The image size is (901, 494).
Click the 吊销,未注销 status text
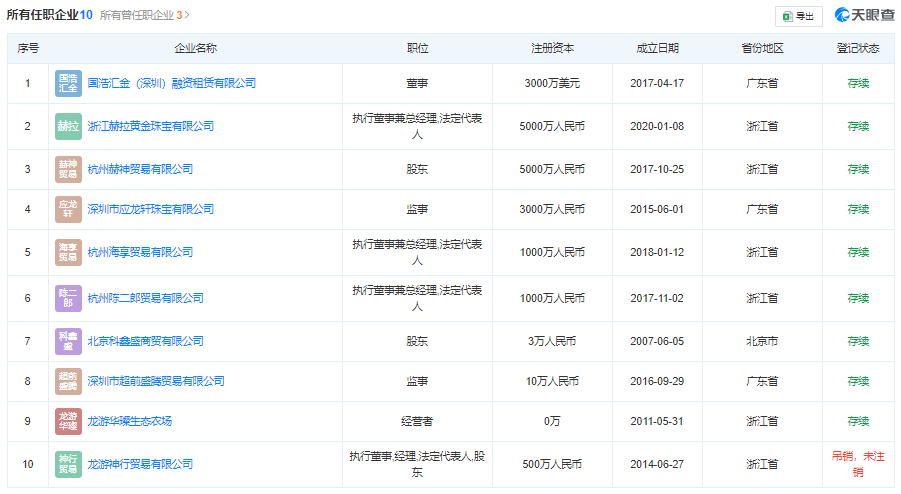[x=858, y=465]
